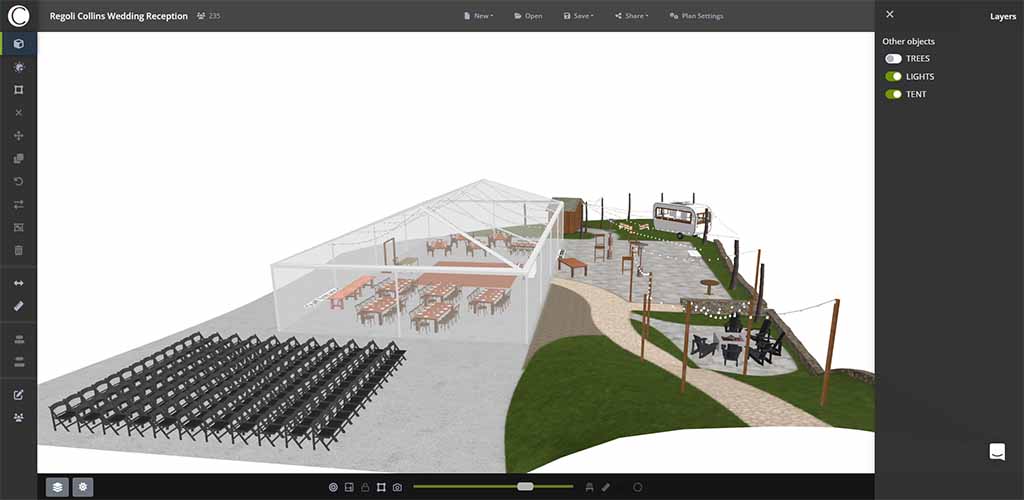Close the Layers panel
This screenshot has height=500, width=1024.
click(x=890, y=15)
